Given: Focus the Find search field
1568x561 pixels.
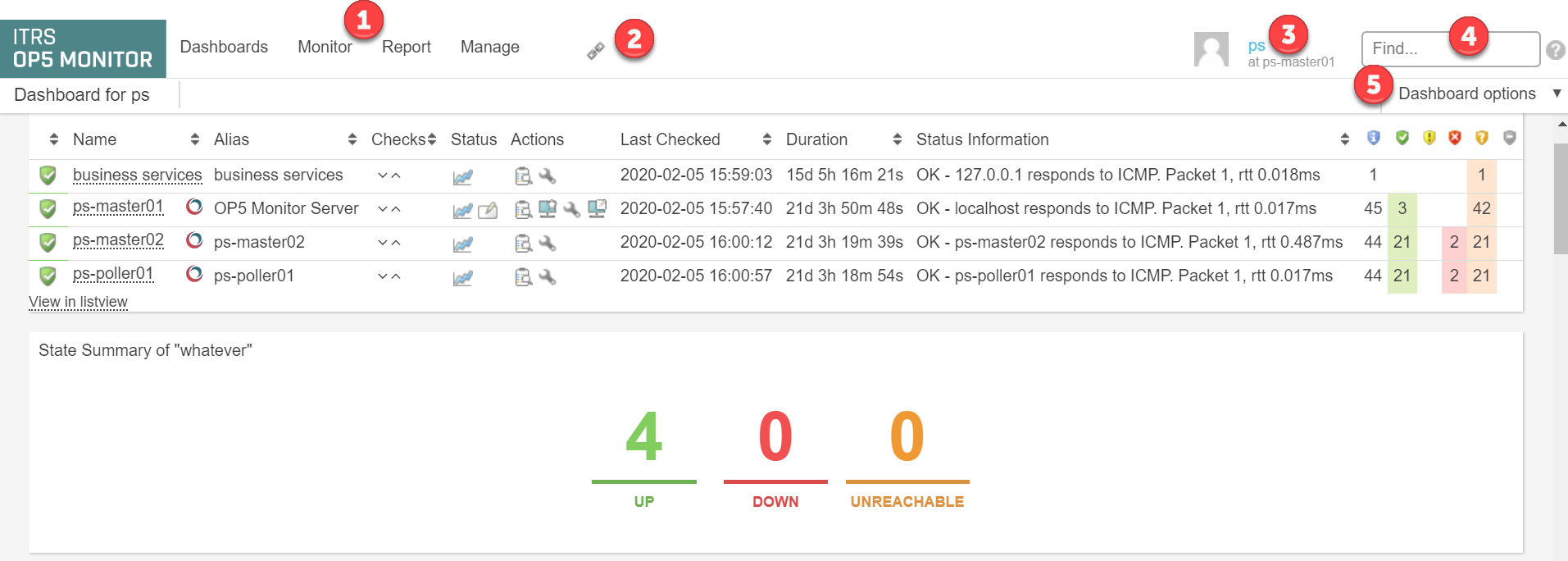Looking at the screenshot, I should [1451, 49].
